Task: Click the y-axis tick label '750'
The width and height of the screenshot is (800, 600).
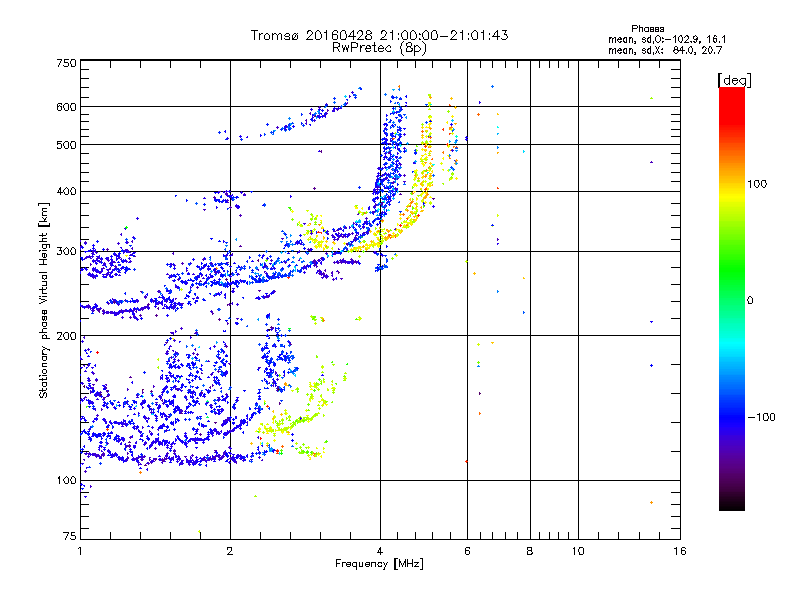Action: (x=66, y=63)
